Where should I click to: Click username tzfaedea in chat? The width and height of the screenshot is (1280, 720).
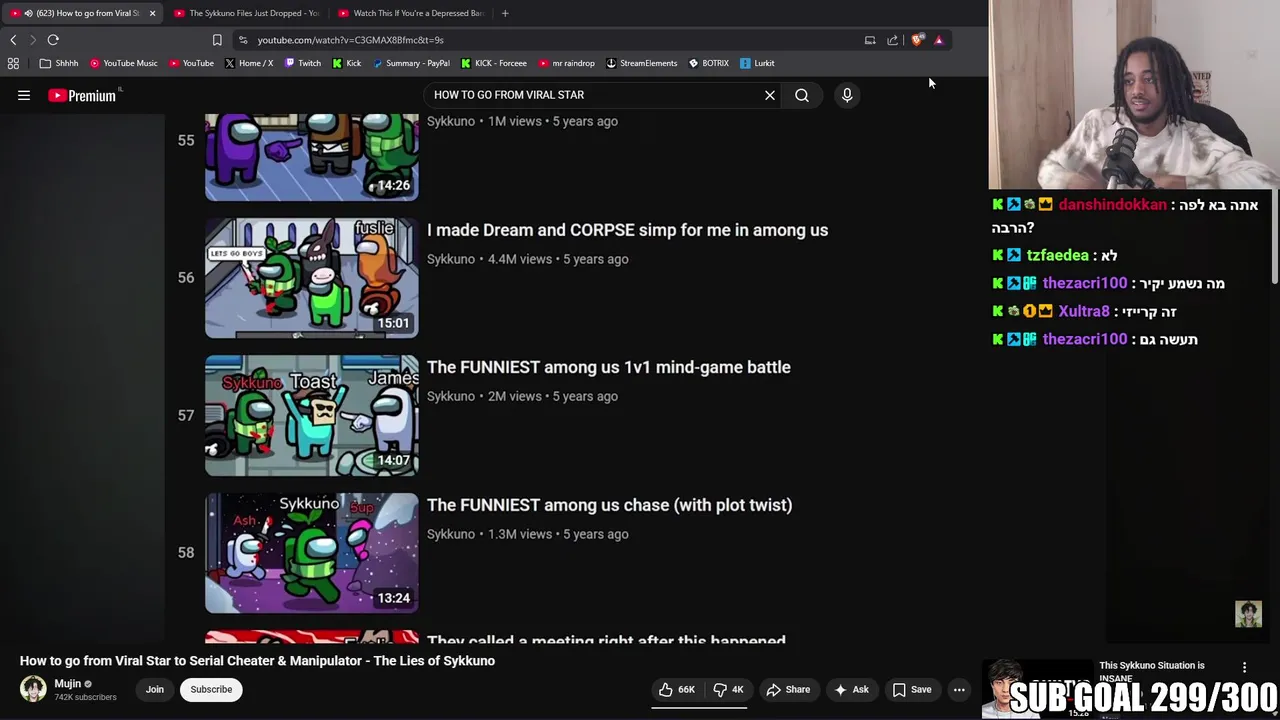click(1057, 255)
